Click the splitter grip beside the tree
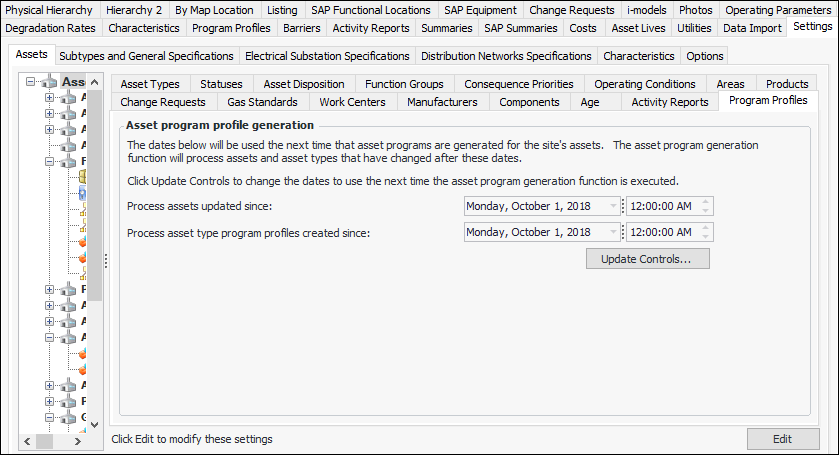This screenshot has width=839, height=455. point(105,259)
